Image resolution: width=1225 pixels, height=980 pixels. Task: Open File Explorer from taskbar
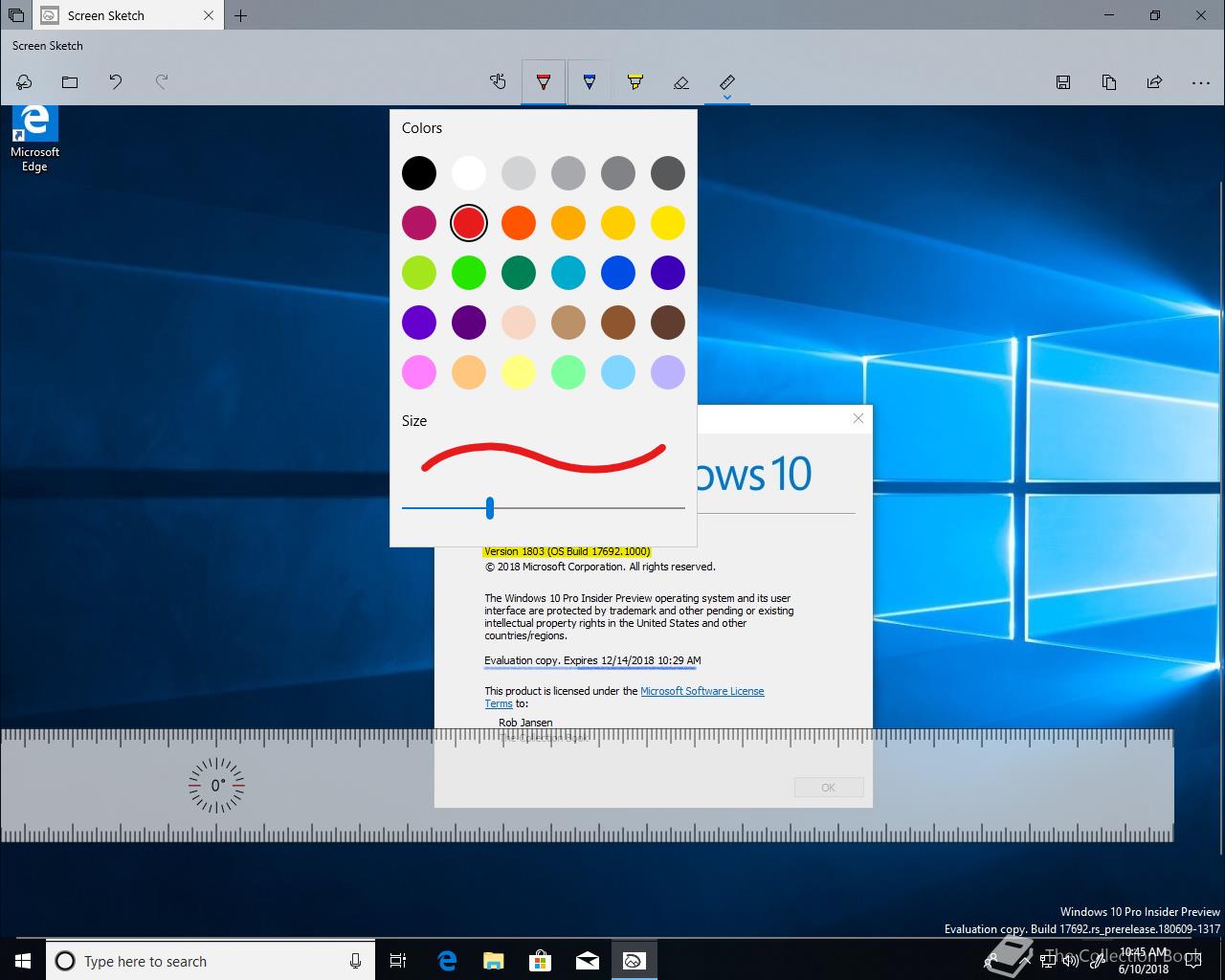493,961
